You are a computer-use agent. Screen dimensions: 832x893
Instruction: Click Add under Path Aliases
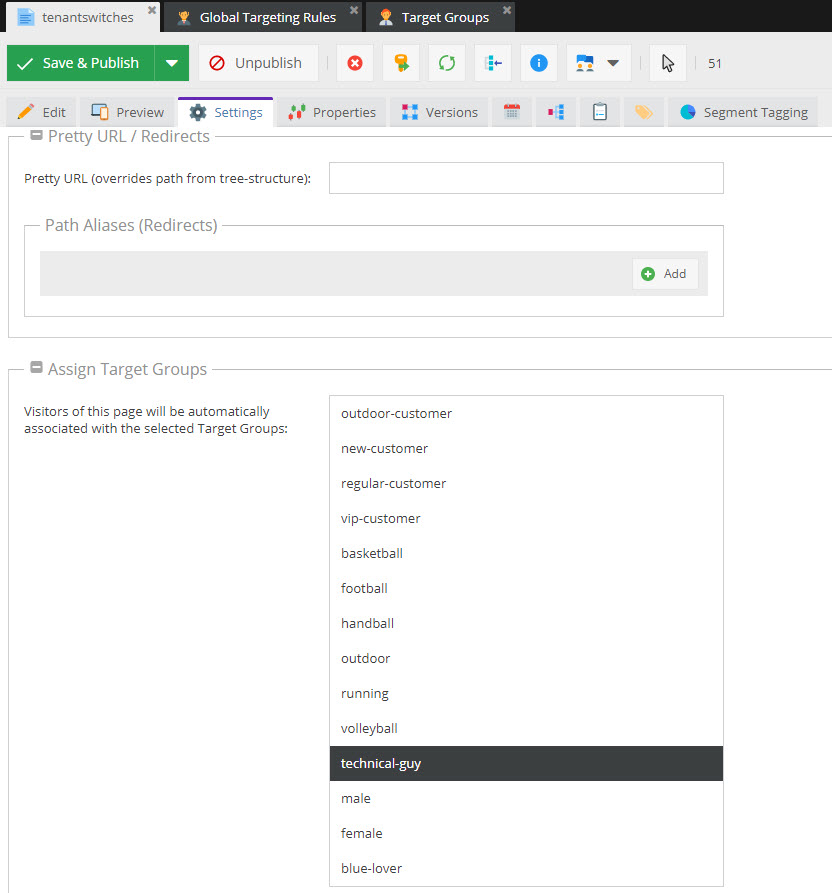[665, 274]
